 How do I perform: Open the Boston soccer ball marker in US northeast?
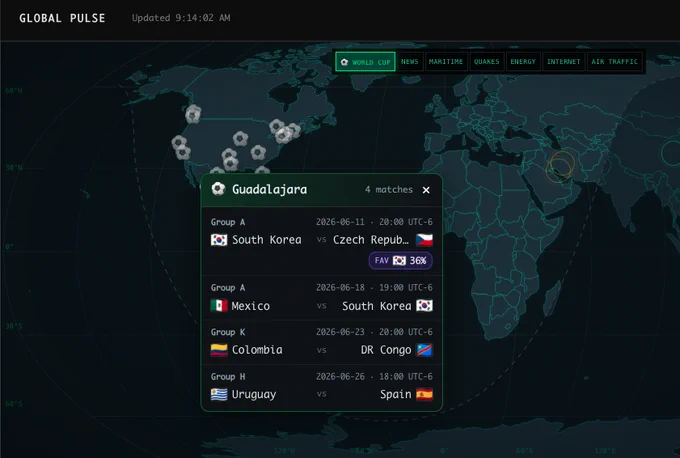pyautogui.click(x=294, y=130)
